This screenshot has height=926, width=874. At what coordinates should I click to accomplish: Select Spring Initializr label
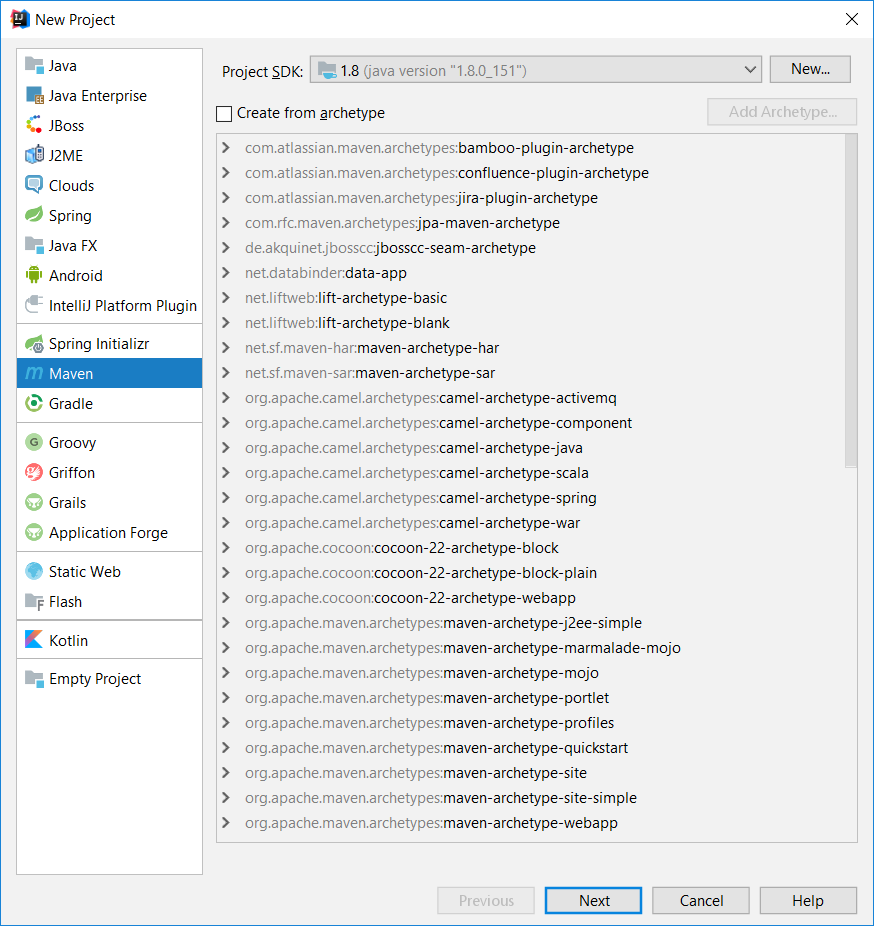tap(99, 344)
